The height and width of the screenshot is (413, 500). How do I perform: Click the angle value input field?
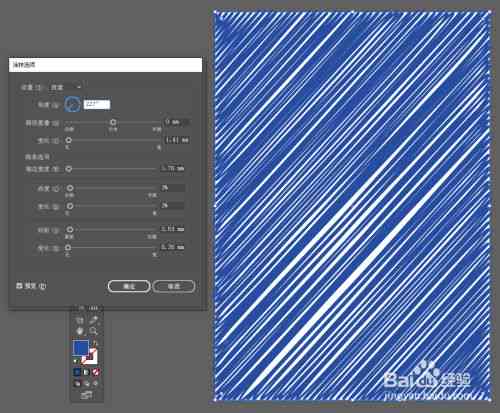[97, 104]
